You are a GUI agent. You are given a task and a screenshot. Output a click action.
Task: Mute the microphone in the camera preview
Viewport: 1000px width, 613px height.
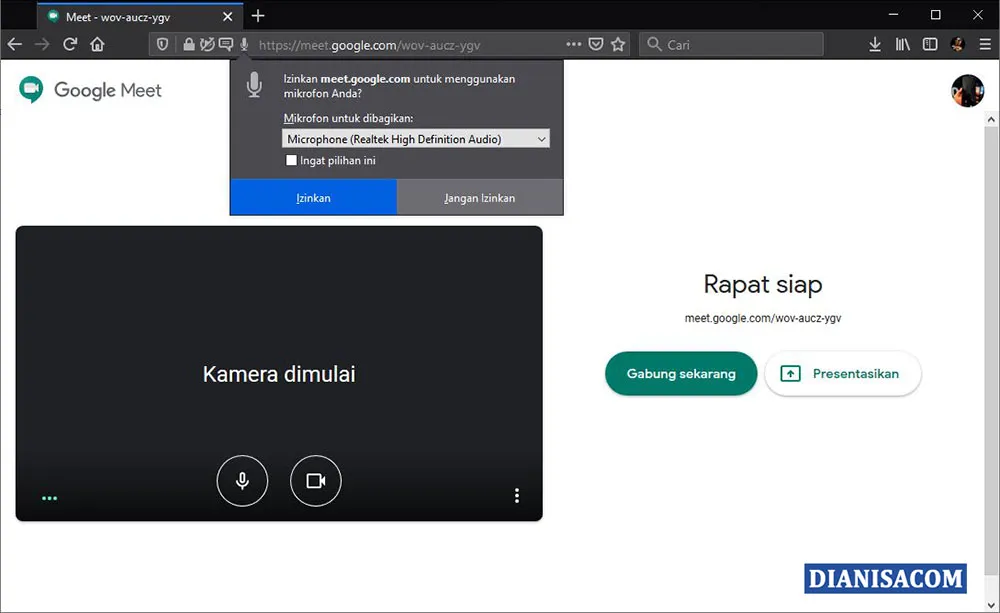pos(242,480)
